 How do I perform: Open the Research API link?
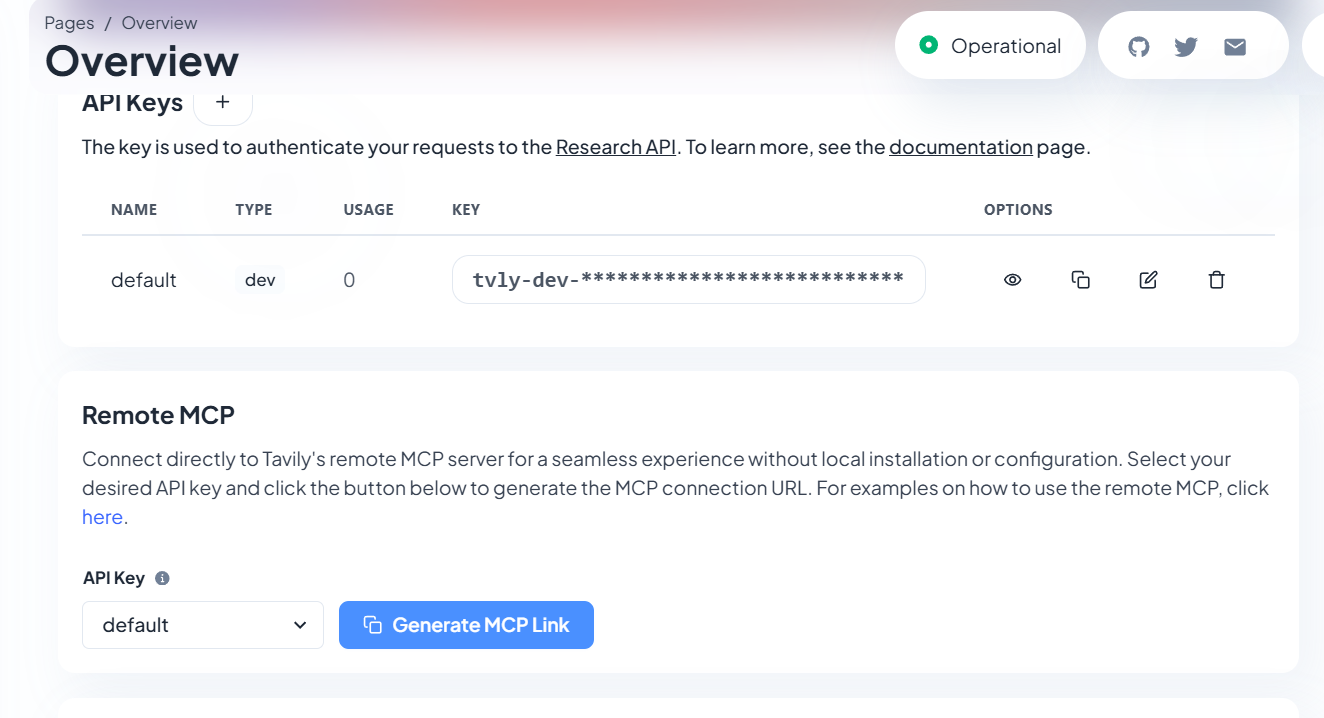click(x=616, y=147)
